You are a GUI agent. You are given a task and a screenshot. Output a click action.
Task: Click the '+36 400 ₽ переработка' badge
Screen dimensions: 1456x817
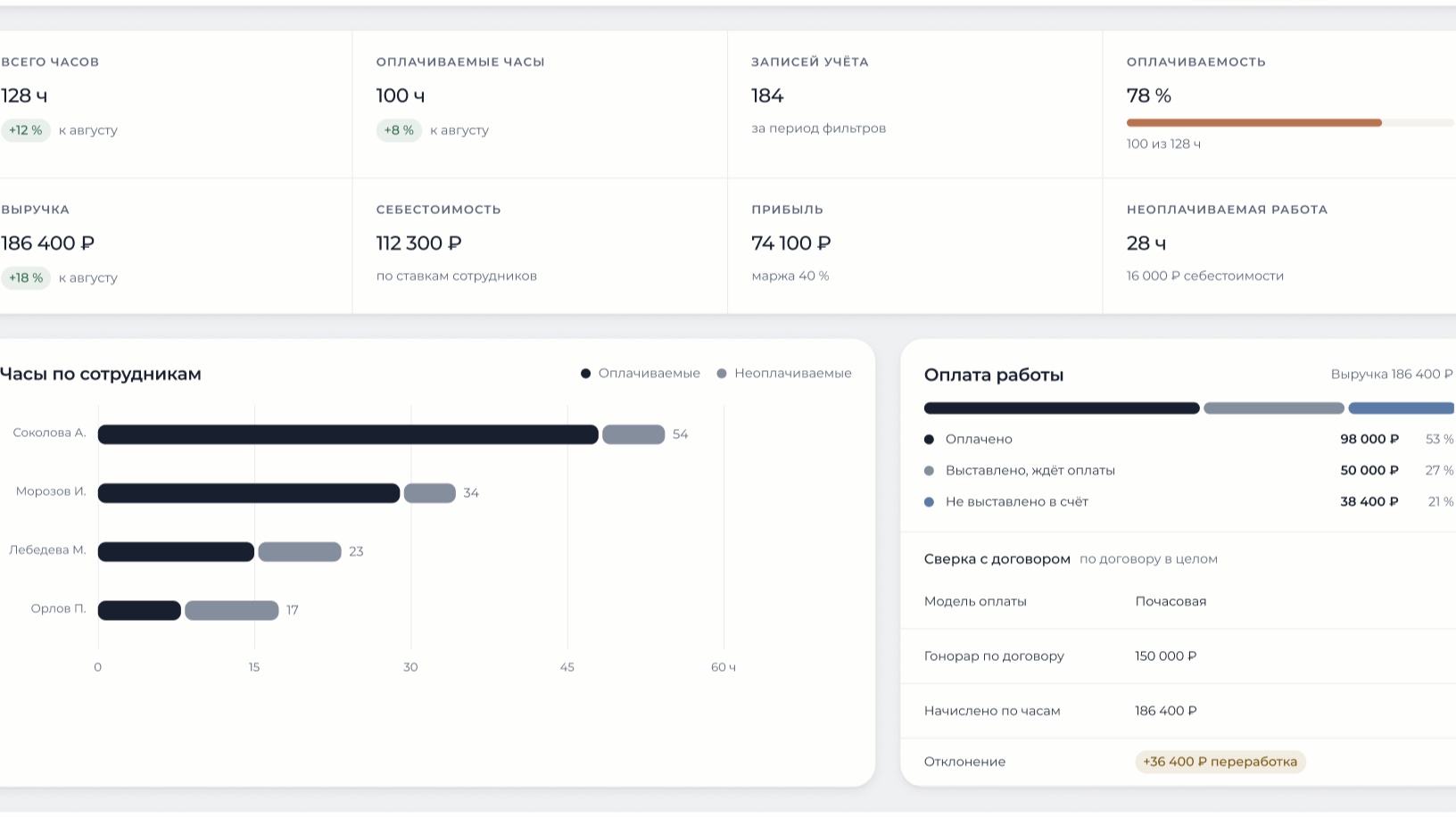pos(1220,762)
